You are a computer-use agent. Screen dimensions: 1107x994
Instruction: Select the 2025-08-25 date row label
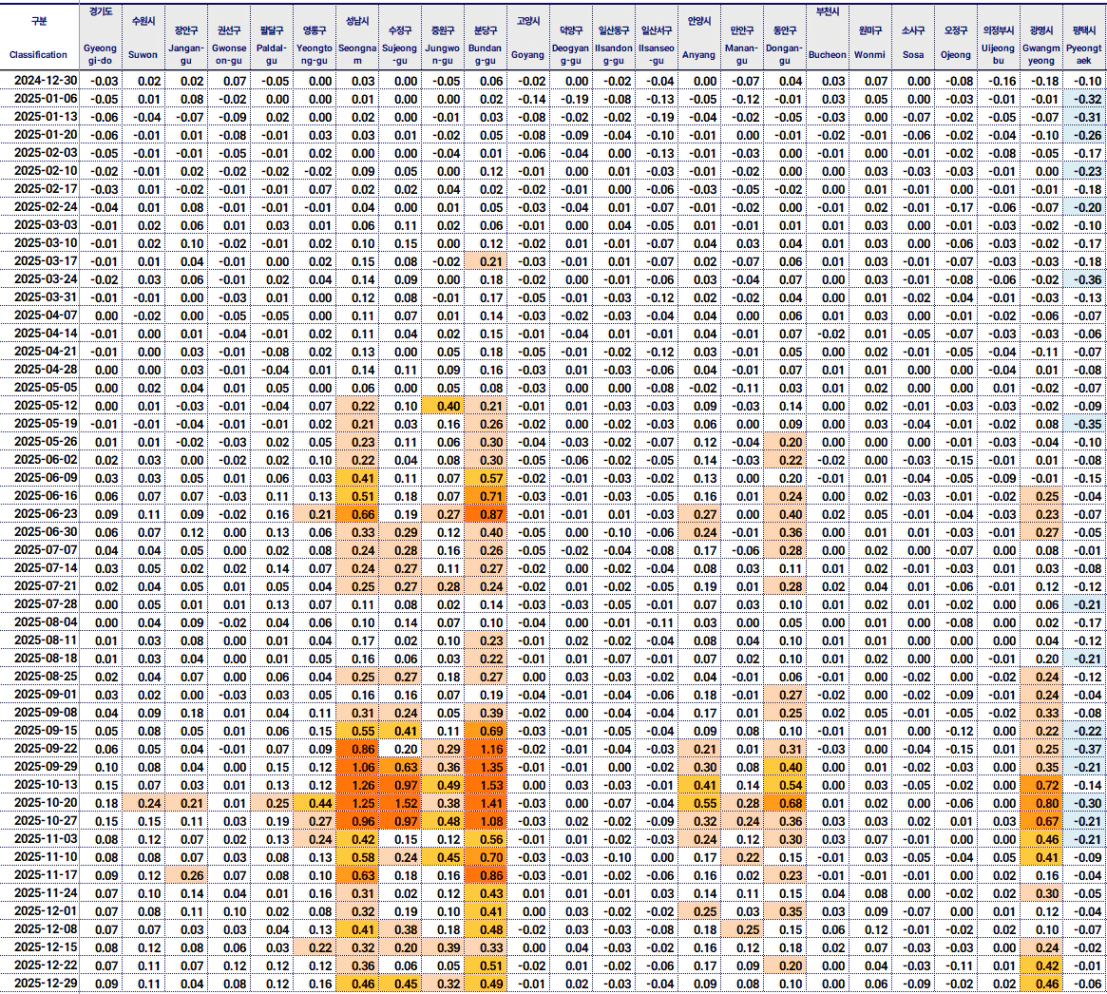(46, 676)
